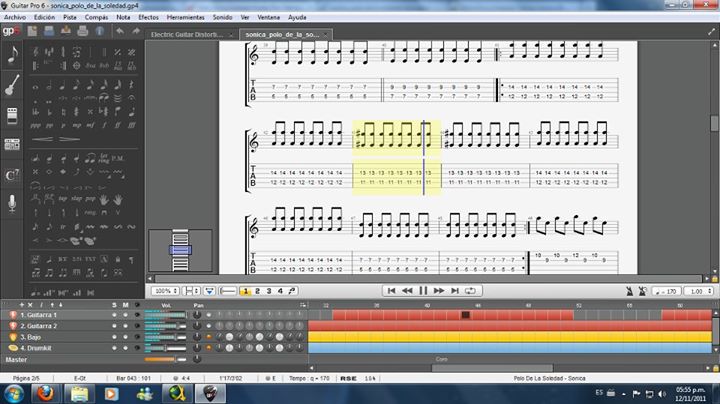Open the 100% zoom dropdown

166,291
